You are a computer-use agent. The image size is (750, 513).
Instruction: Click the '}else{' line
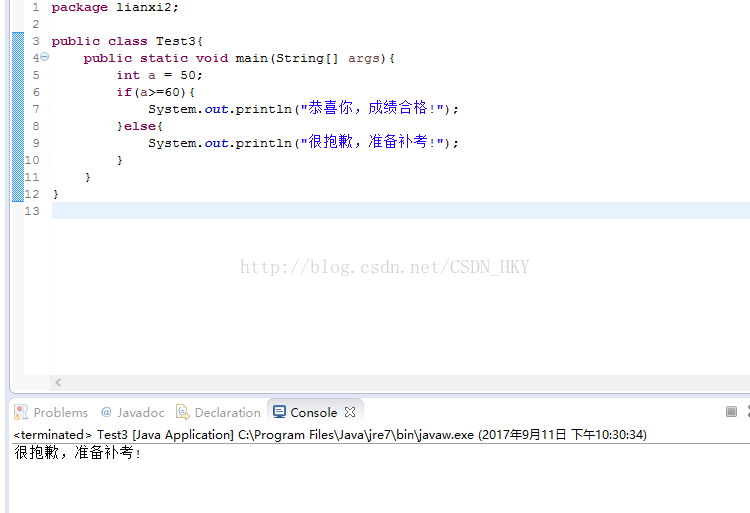tap(140, 126)
